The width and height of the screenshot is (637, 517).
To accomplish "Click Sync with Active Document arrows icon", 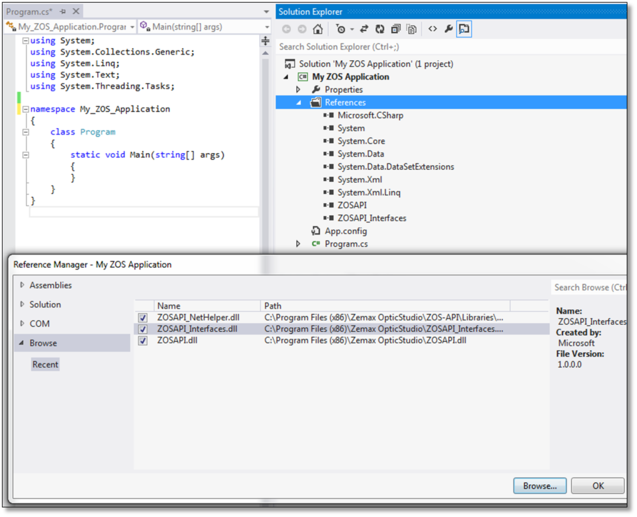I will pyautogui.click(x=364, y=29).
